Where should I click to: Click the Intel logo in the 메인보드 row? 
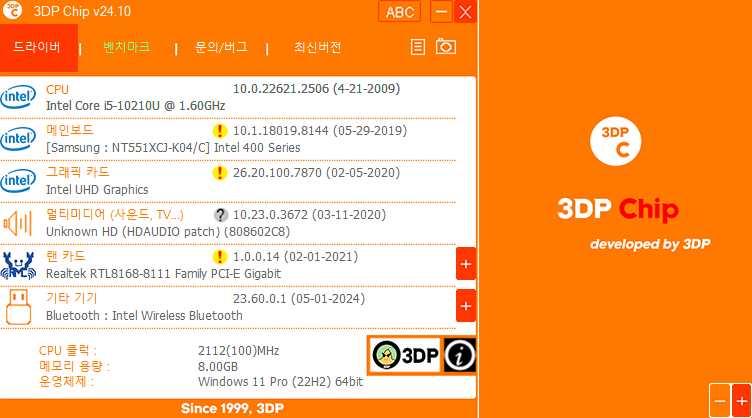pos(18,139)
